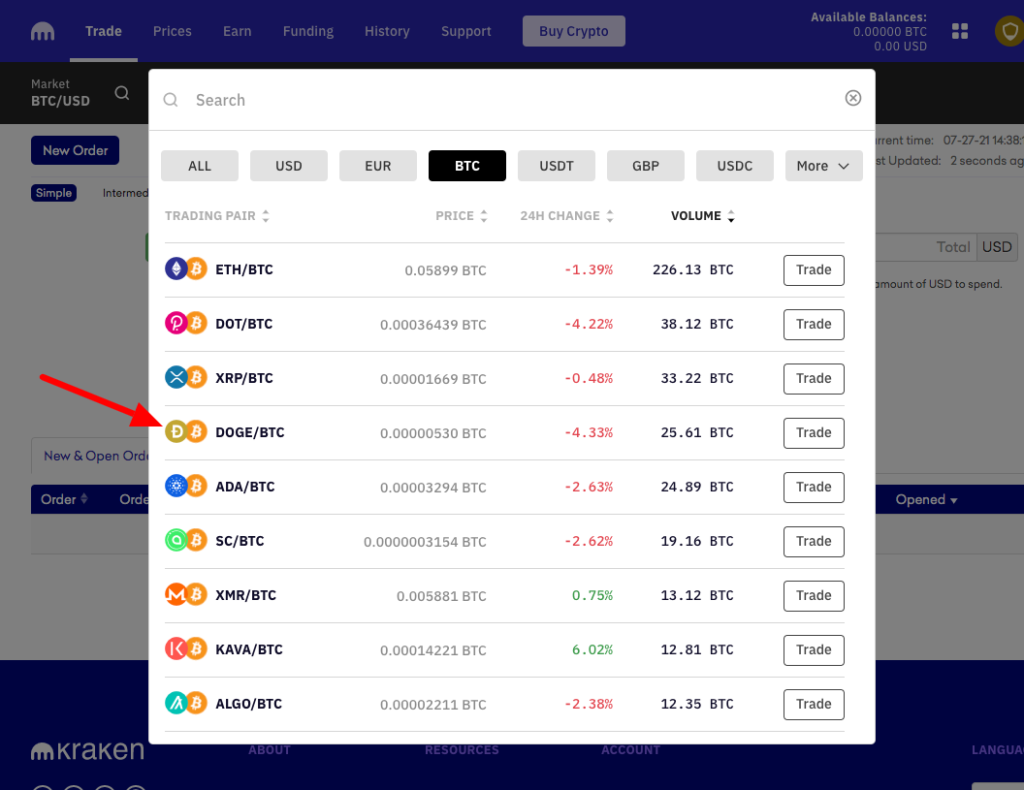Click the USD unit beside the Total field
Image resolution: width=1024 pixels, height=790 pixels.
point(997,247)
